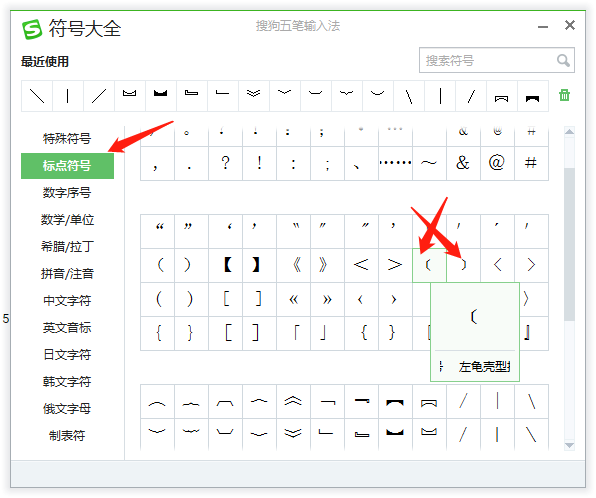Insert the ︿ vertical single angle bracket in the grid
The image size is (596, 498).
point(259,401)
